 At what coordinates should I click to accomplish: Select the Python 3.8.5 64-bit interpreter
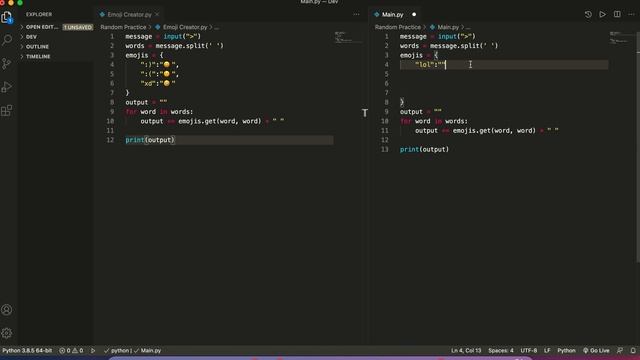[x=27, y=351]
